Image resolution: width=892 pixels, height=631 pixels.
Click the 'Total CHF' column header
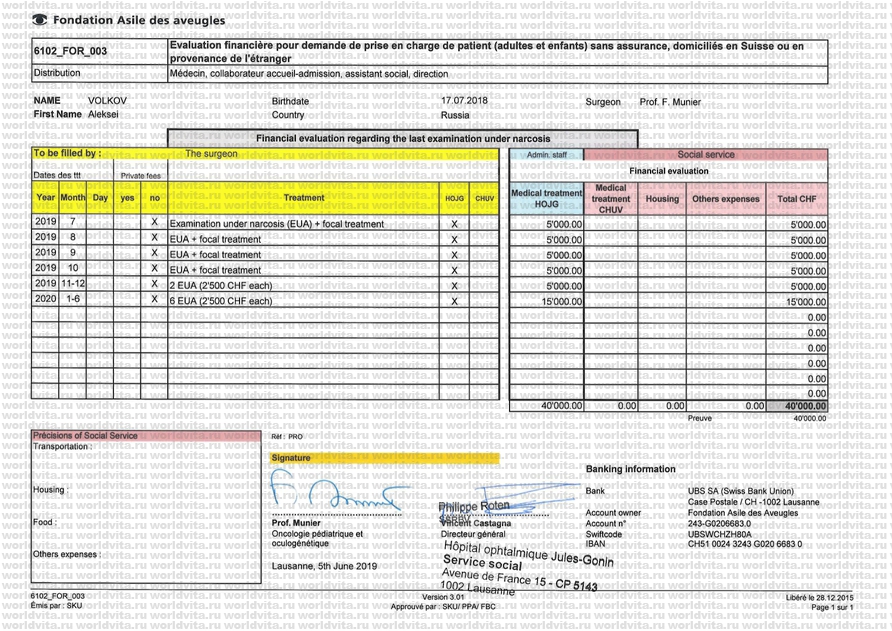796,199
